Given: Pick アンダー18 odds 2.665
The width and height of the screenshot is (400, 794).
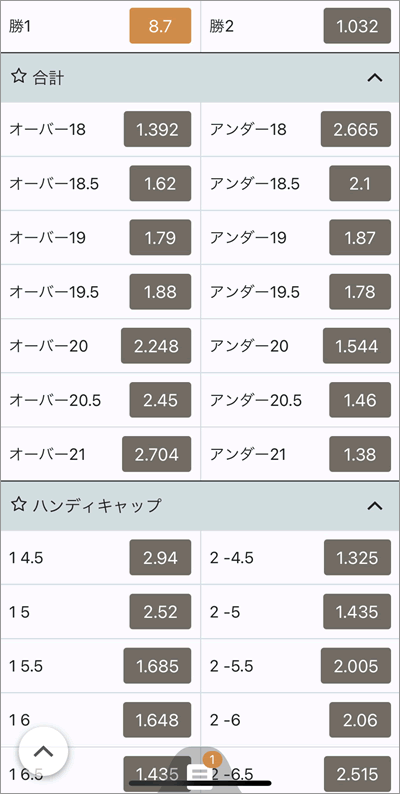Looking at the screenshot, I should (355, 129).
